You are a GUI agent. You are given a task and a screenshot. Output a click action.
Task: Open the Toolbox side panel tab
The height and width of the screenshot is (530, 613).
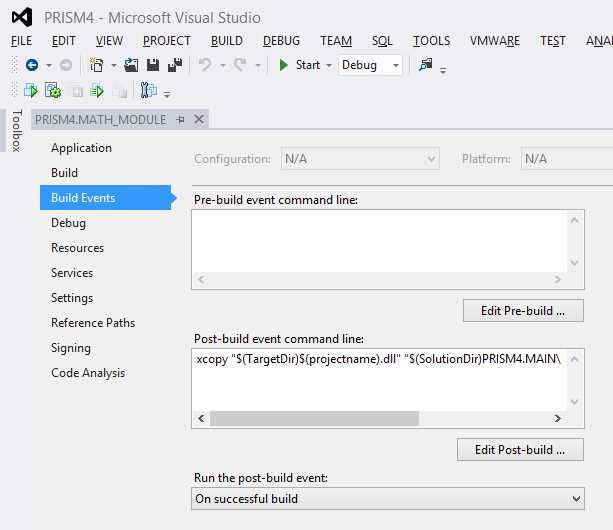click(x=16, y=131)
